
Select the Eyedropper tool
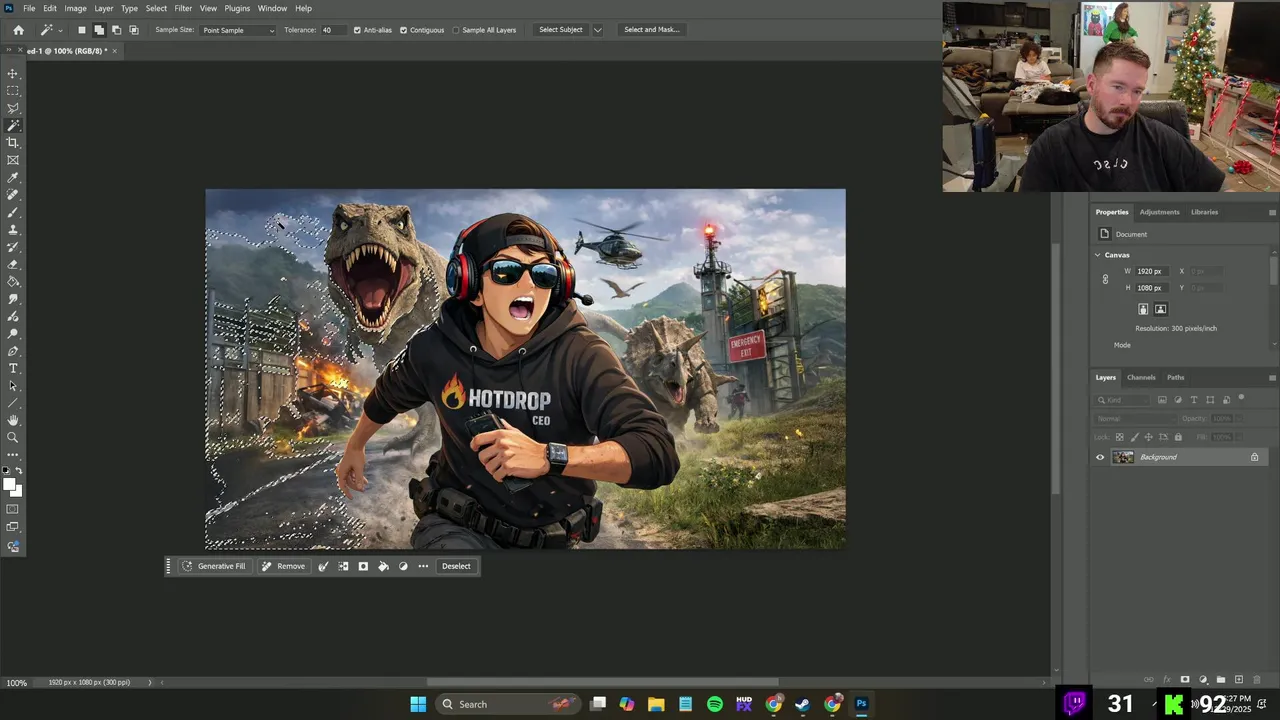[x=13, y=178]
